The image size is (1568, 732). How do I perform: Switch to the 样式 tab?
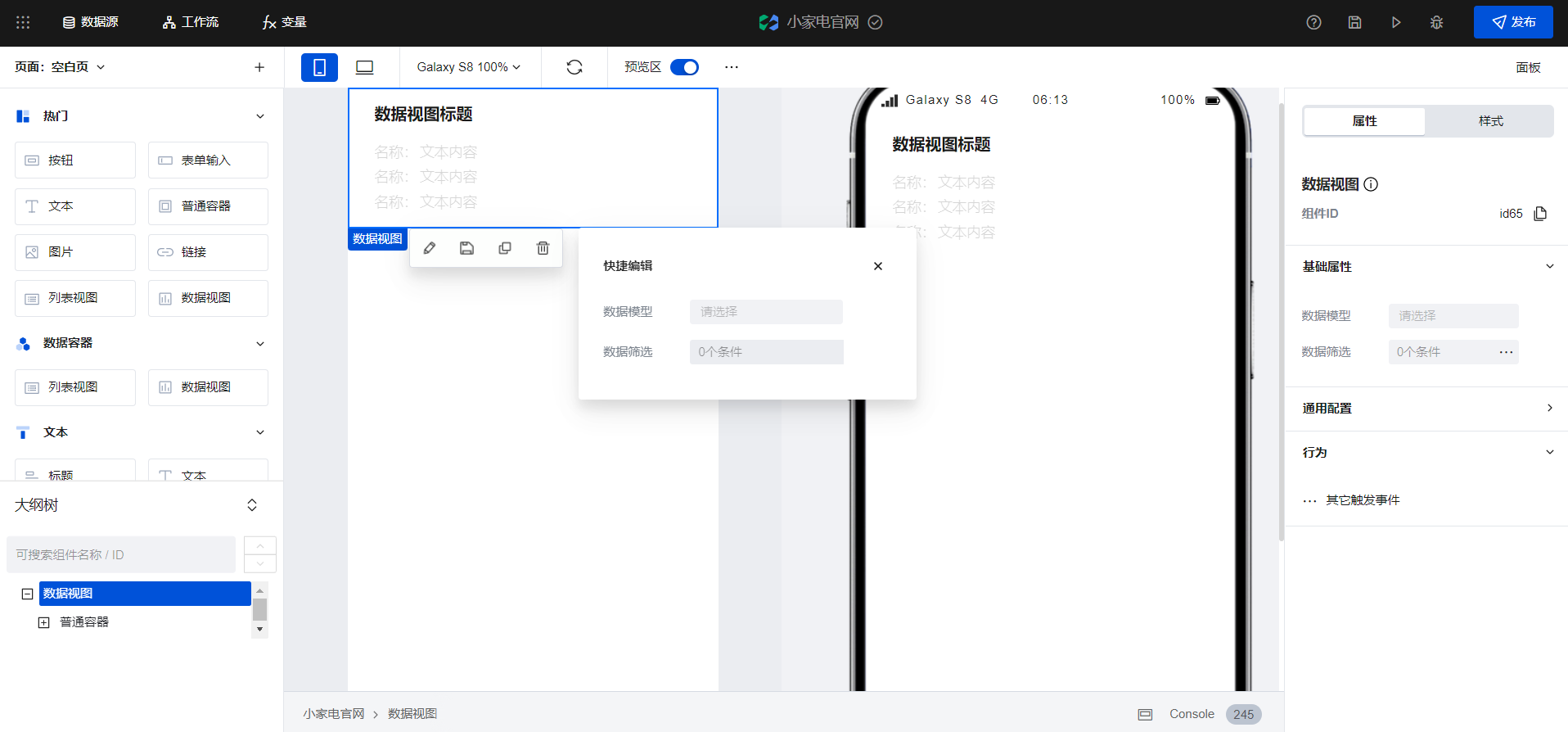coord(1490,121)
